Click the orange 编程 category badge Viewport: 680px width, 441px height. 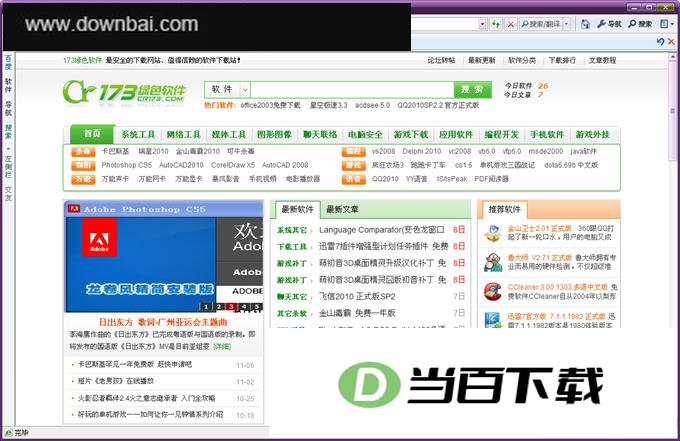coord(353,151)
